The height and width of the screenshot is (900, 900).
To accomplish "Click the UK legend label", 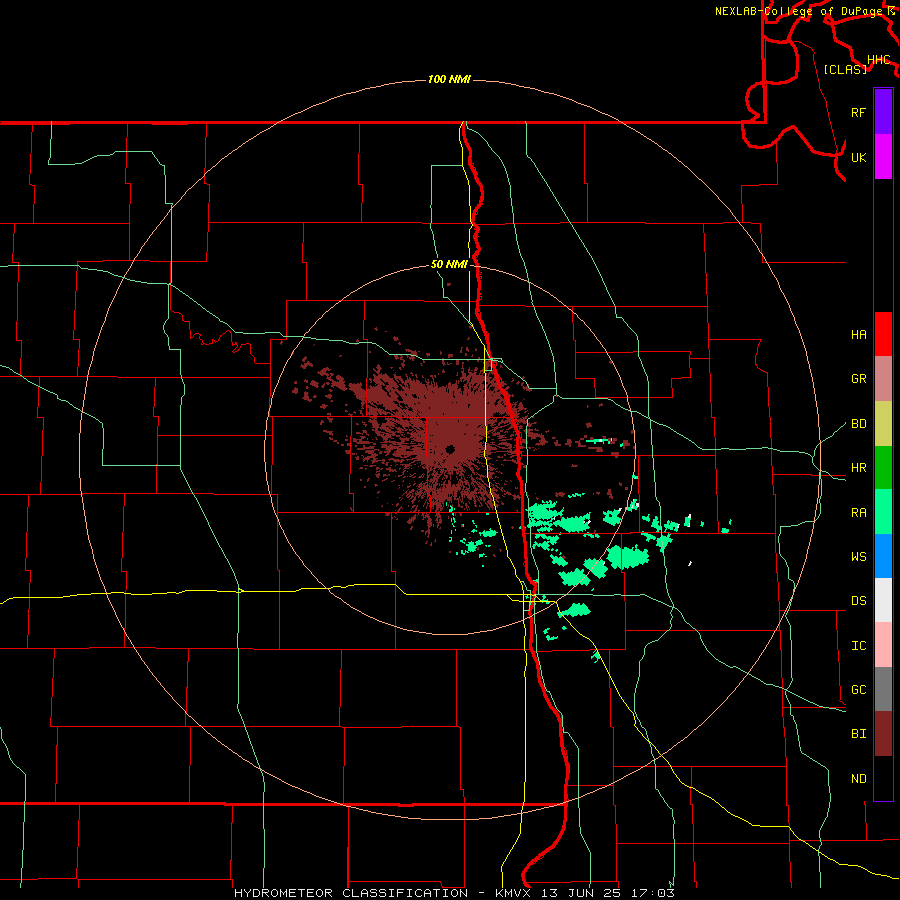I will tap(858, 157).
